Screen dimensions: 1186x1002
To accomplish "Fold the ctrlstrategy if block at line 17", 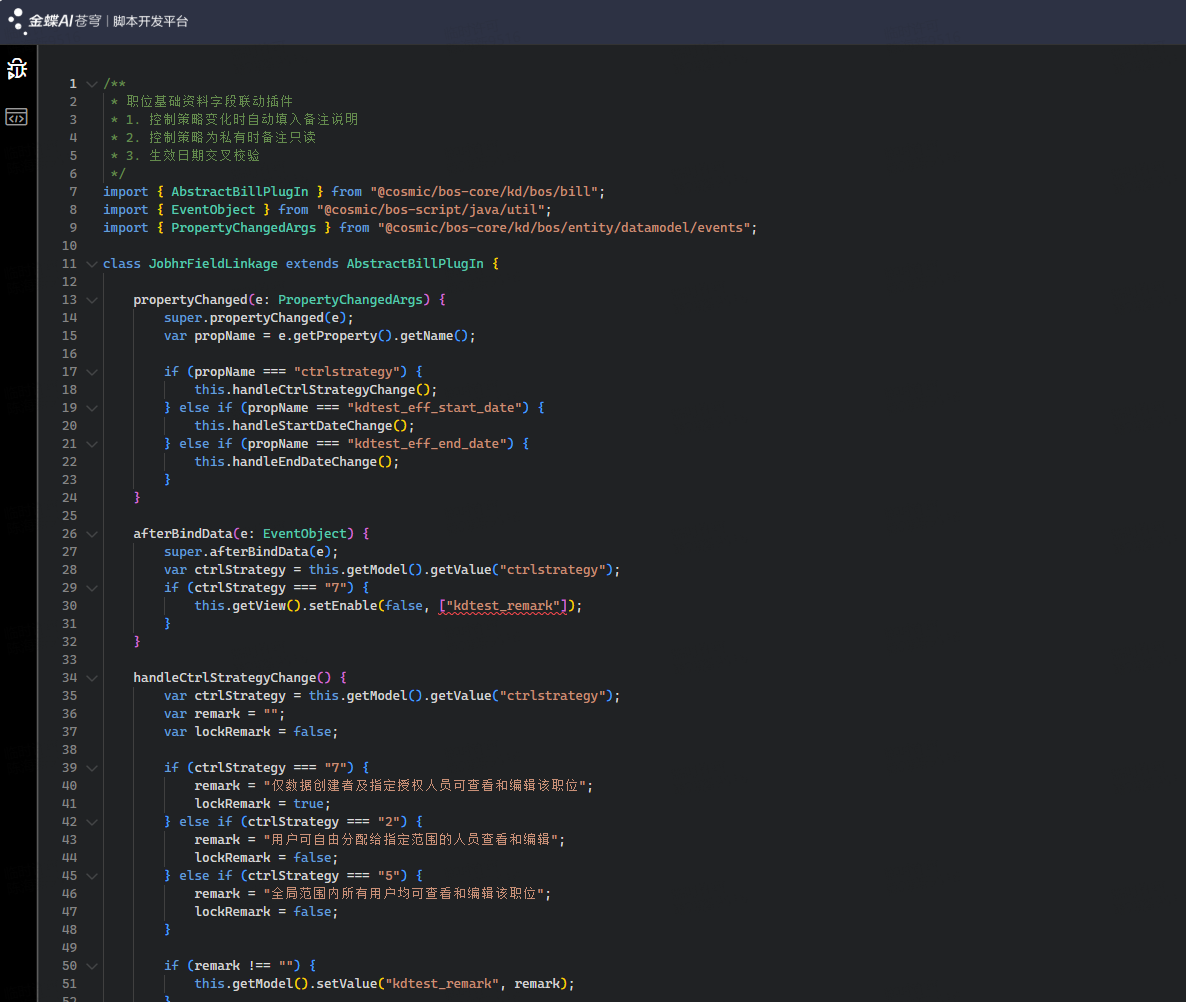I will 92,372.
